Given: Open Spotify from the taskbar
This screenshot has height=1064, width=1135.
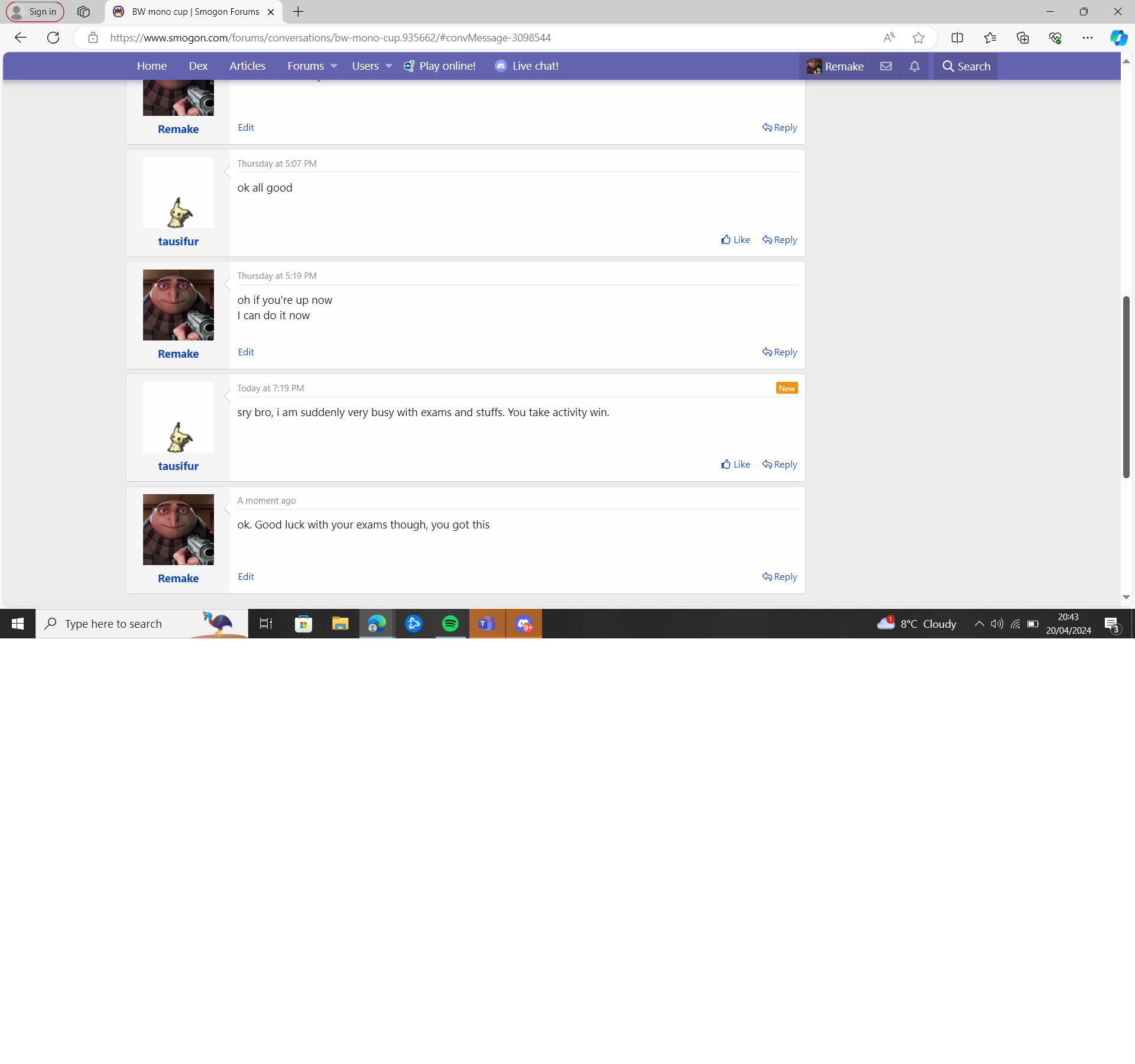Looking at the screenshot, I should point(450,624).
